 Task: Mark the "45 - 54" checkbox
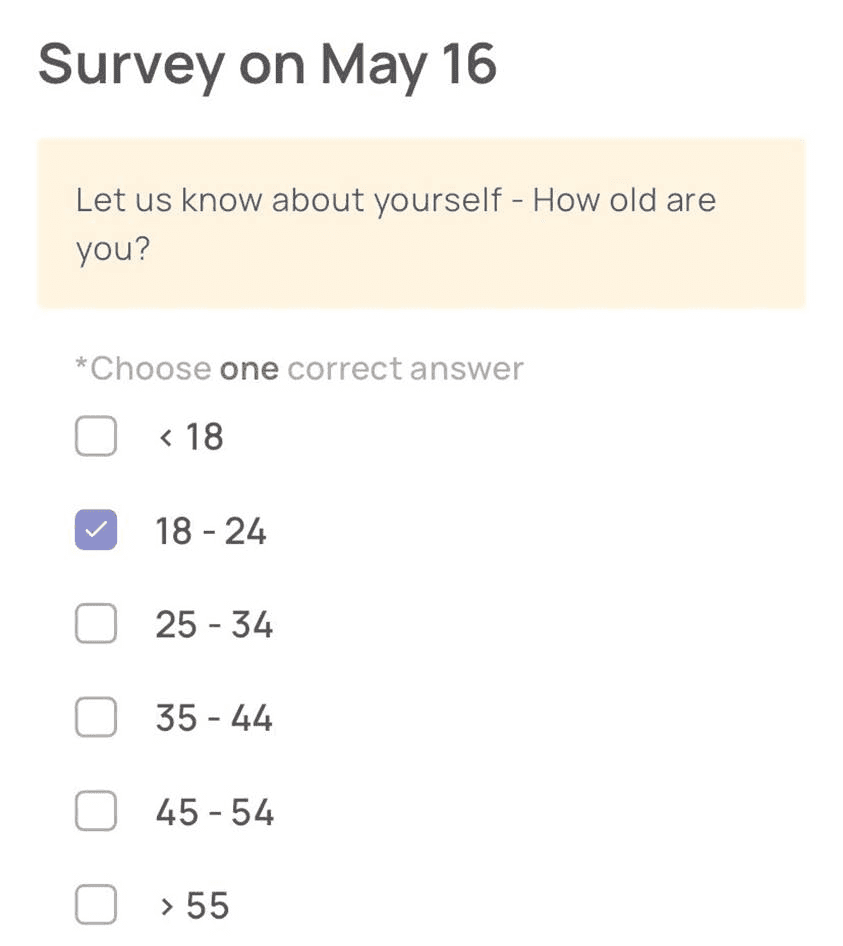[96, 812]
